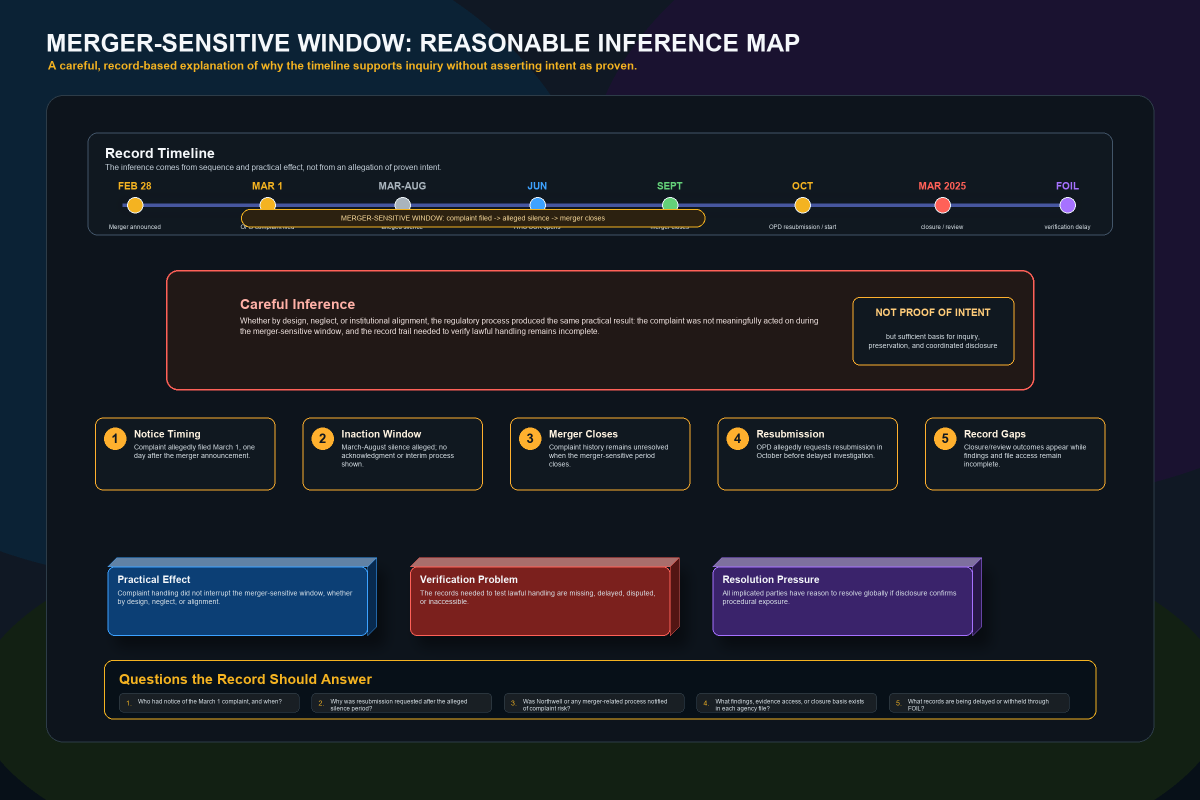Viewport: 1200px width, 800px height.
Task: Click the 'OPD resubmission / start' caption
Action: (802, 227)
